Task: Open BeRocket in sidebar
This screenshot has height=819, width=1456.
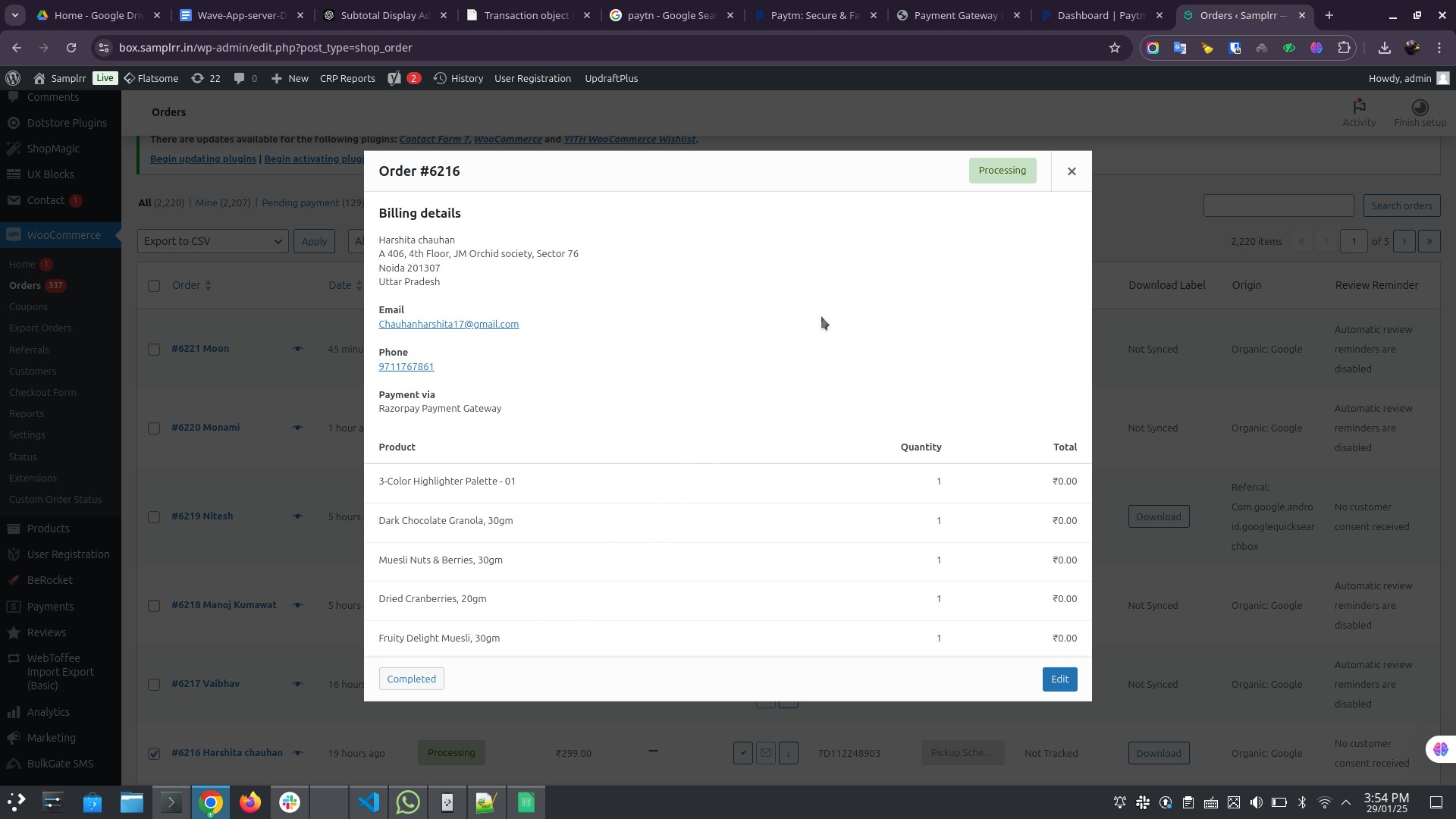Action: pyautogui.click(x=61, y=580)
